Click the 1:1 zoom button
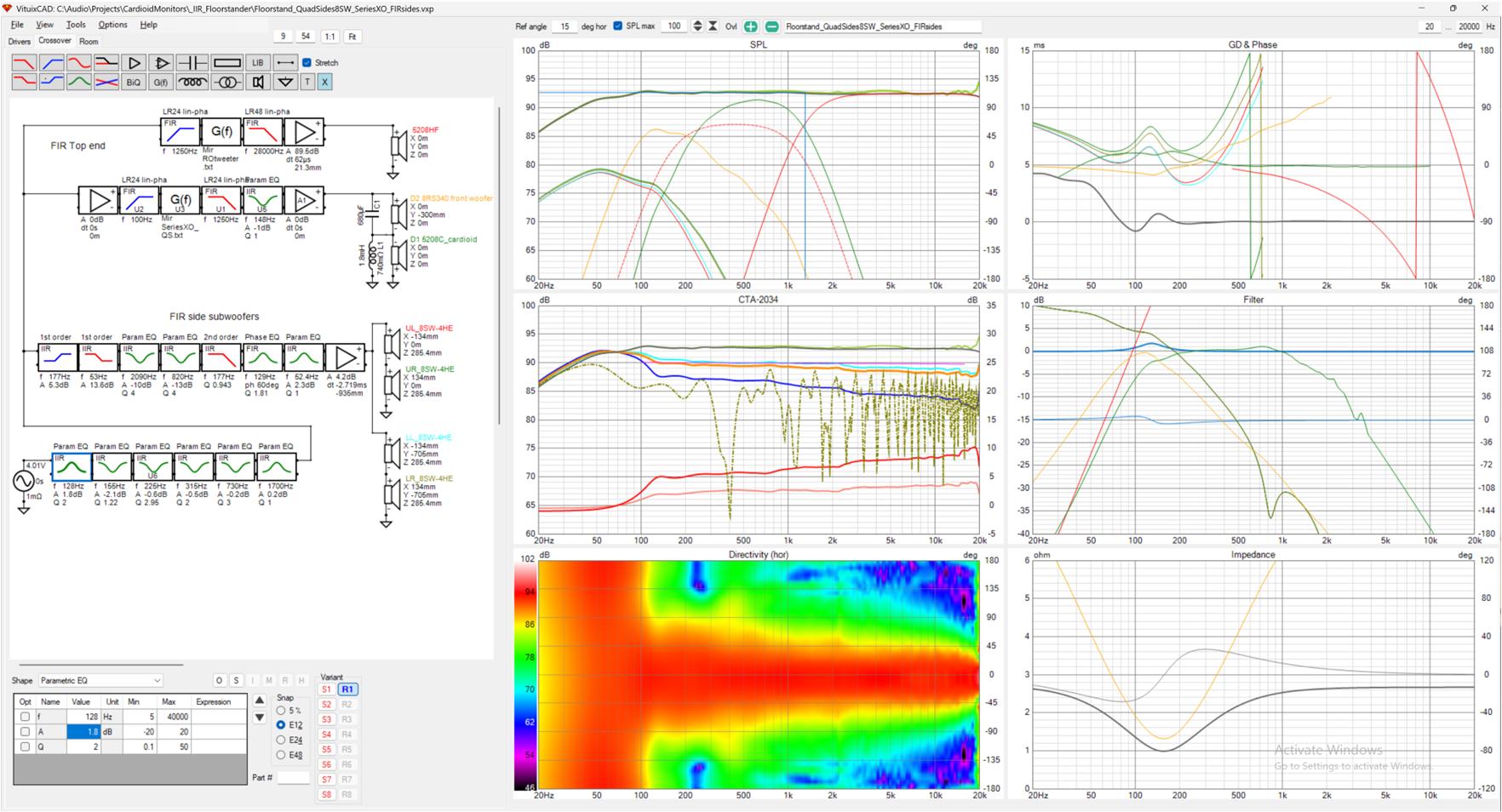 [330, 37]
